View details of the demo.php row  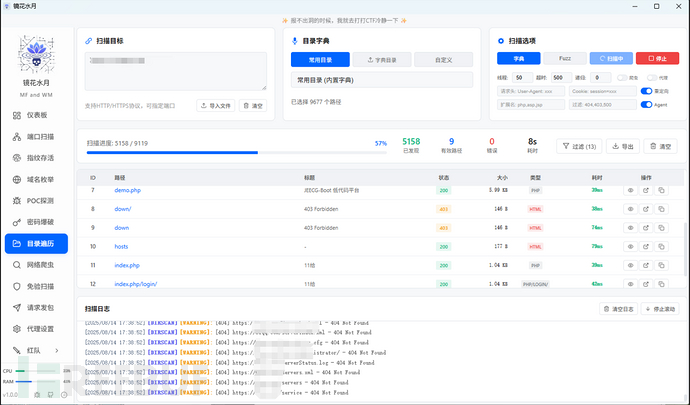coord(630,190)
